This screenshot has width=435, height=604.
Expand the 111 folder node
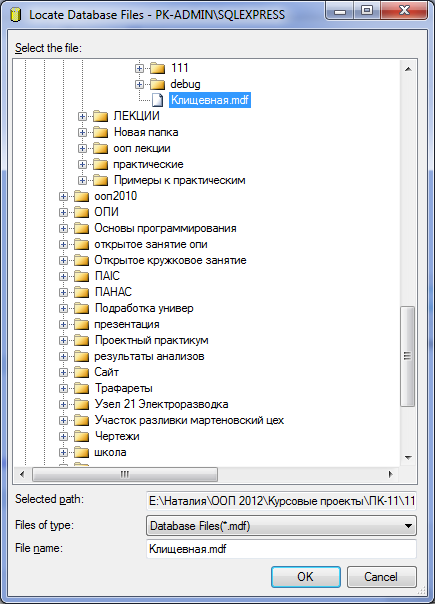pyautogui.click(x=139, y=68)
